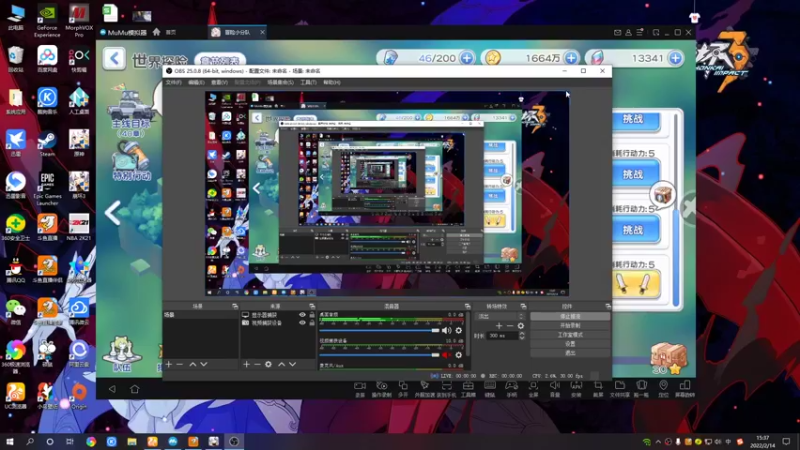This screenshot has width=800, height=450.
Task: Click the stop streaming button in OBS controls
Action: click(570, 316)
